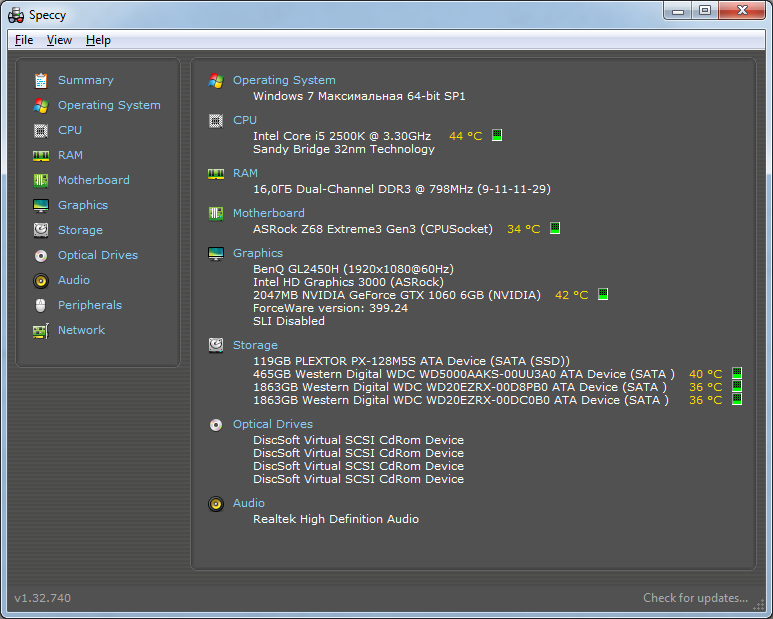Click the Motherboard icon in sidebar
Viewport: 773px width, 619px height.
(41, 181)
